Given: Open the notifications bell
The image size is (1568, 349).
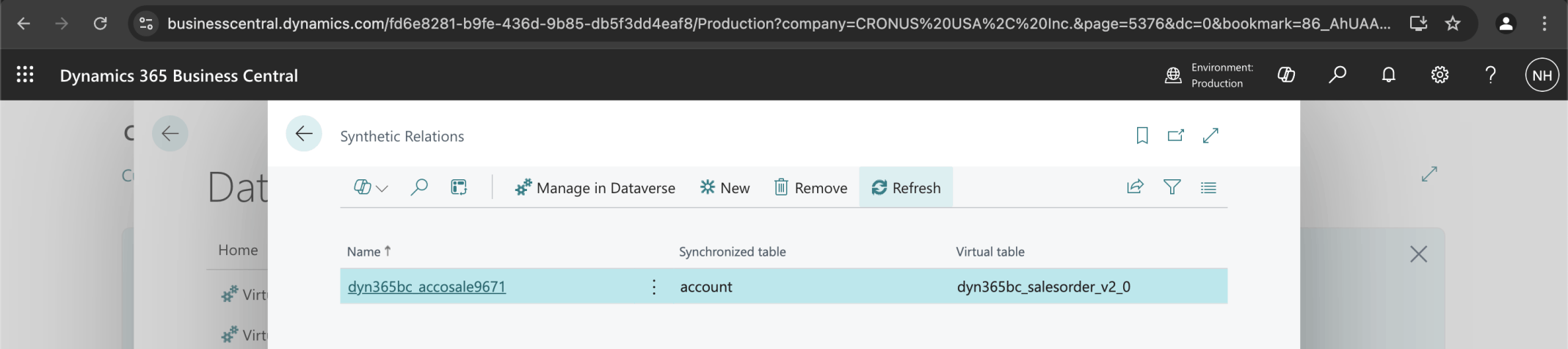Looking at the screenshot, I should tap(1388, 75).
